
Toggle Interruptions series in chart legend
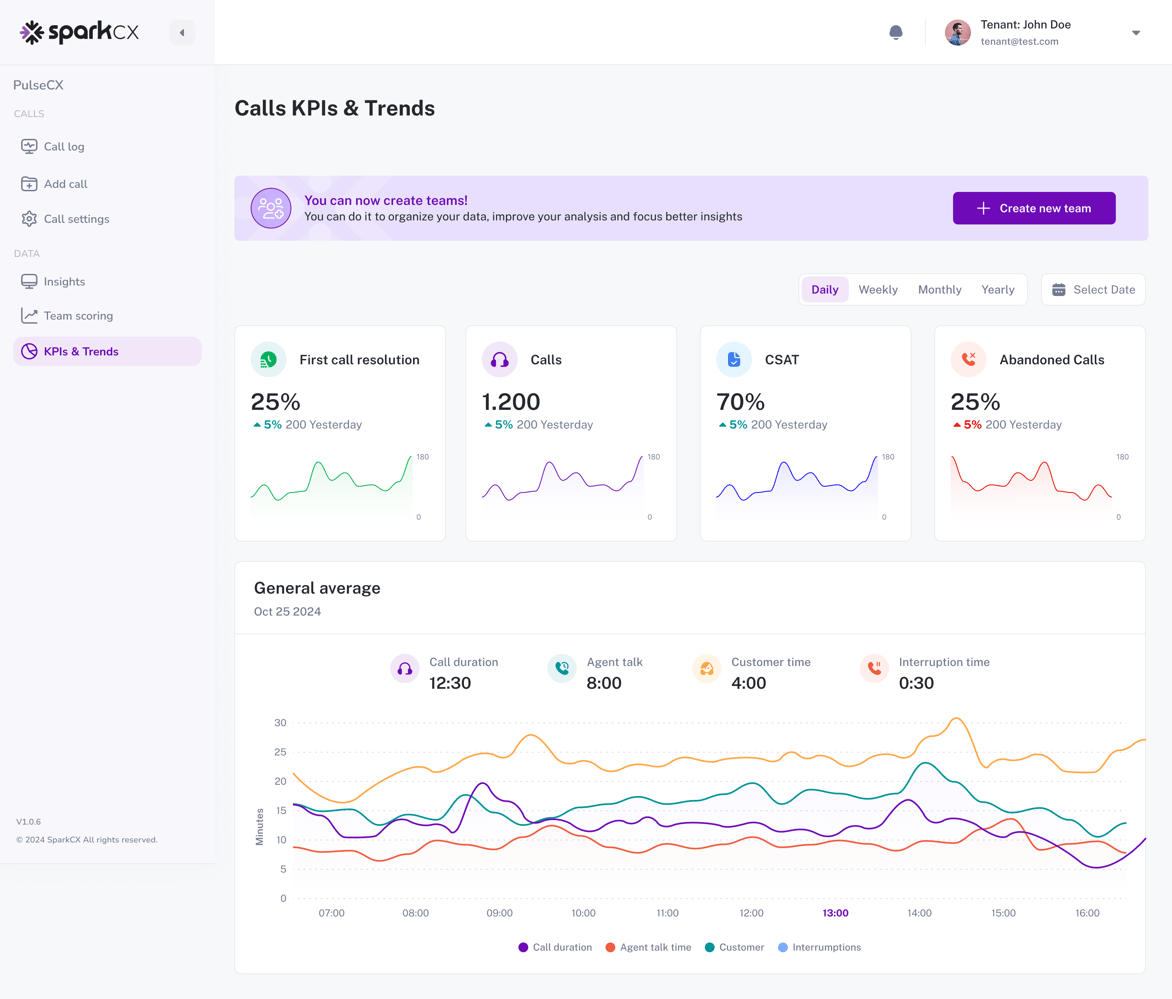click(x=819, y=947)
